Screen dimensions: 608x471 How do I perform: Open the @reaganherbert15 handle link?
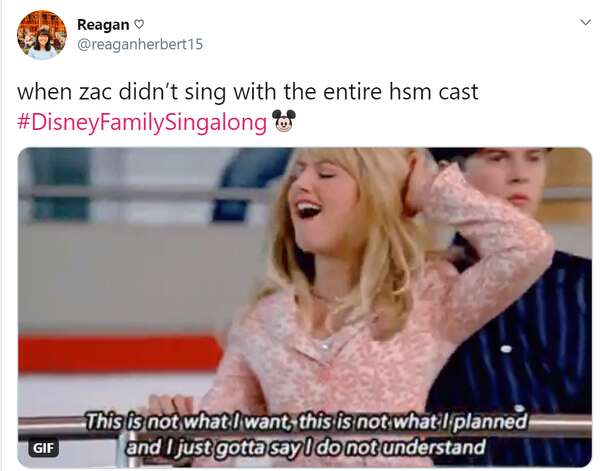[x=140, y=44]
